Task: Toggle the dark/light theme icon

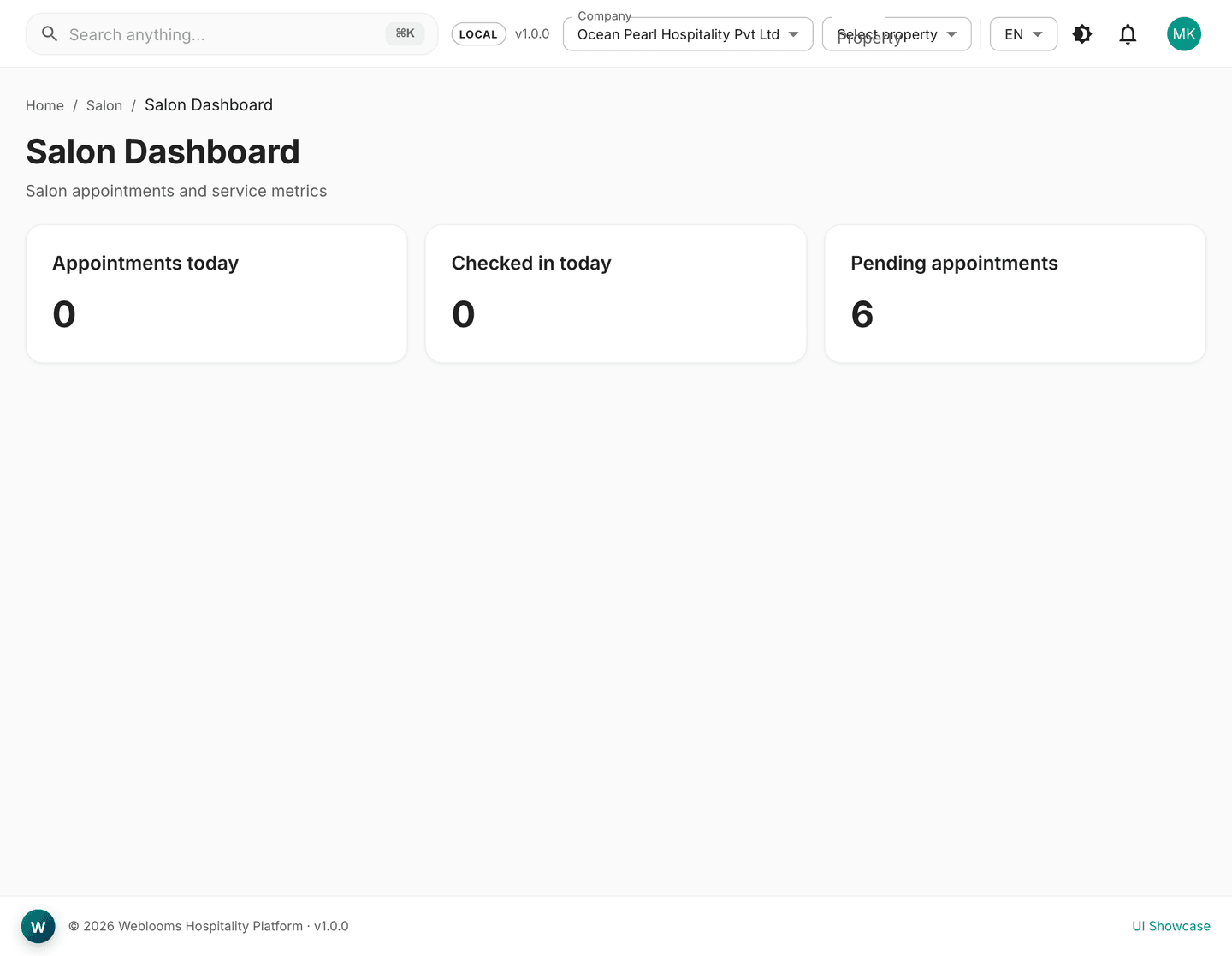Action: [1082, 34]
